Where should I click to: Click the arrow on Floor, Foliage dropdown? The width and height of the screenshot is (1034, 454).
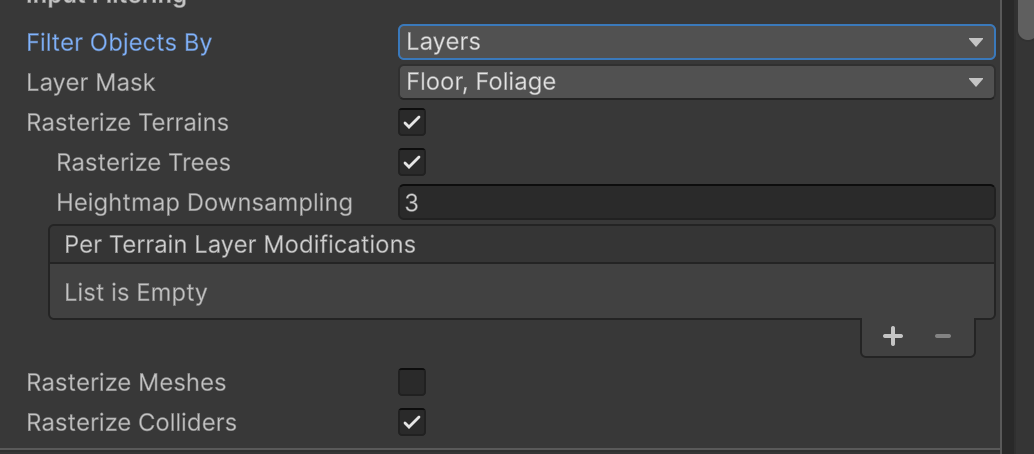coord(976,83)
